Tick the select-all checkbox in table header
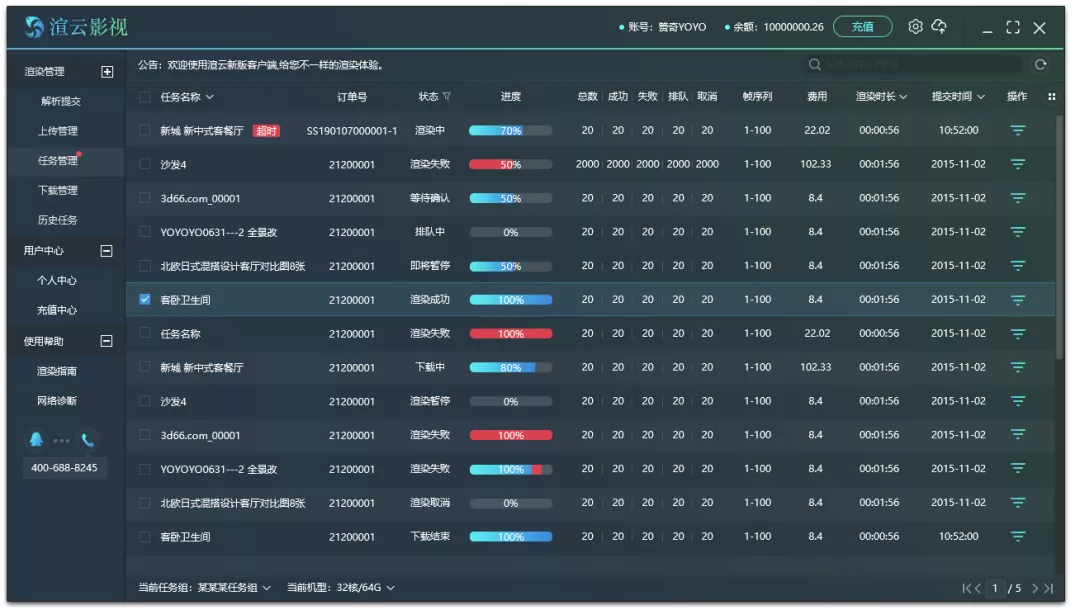Viewport: 1080px width, 610px height. 145,97
